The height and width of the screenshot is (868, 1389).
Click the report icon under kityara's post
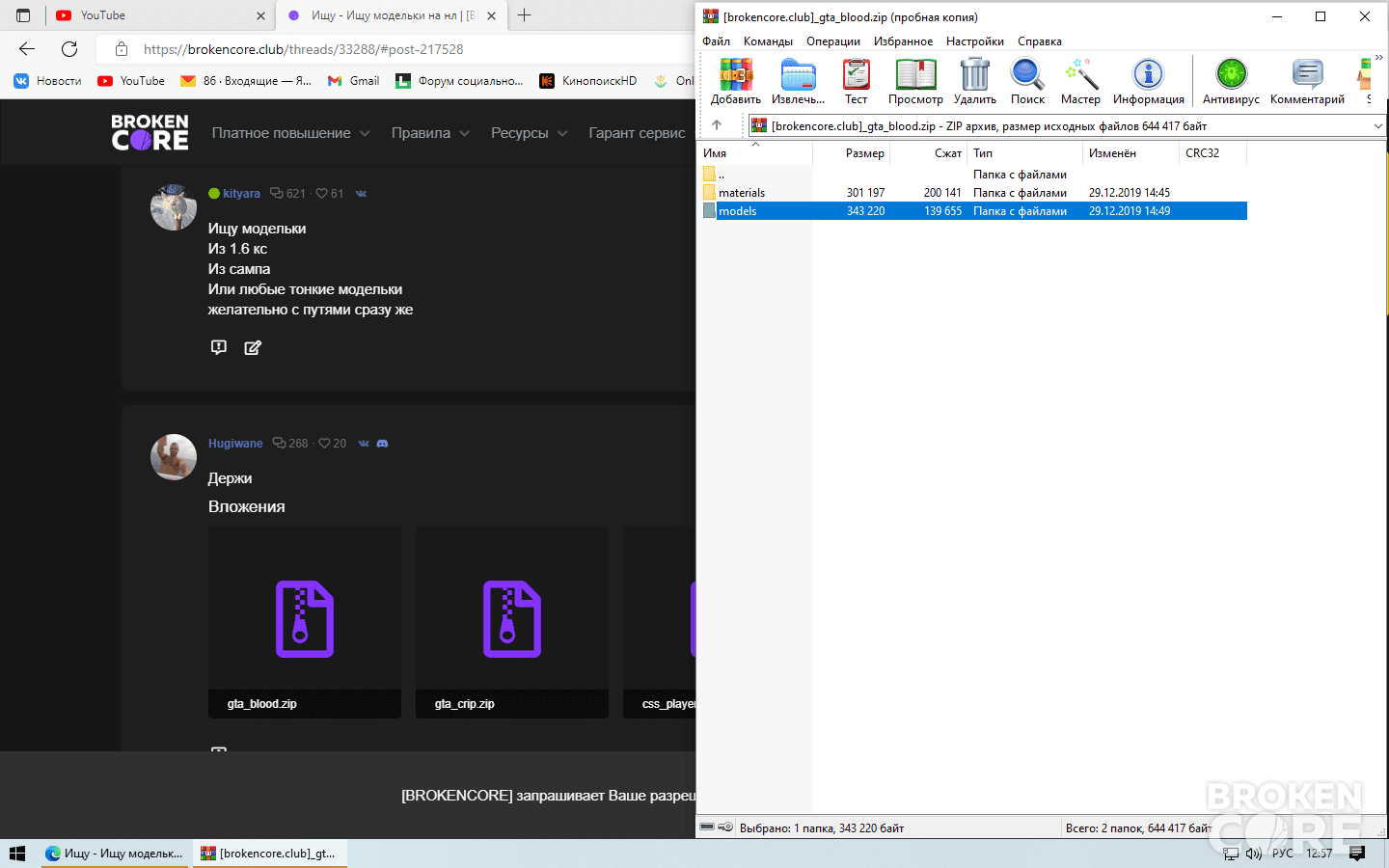[x=219, y=347]
